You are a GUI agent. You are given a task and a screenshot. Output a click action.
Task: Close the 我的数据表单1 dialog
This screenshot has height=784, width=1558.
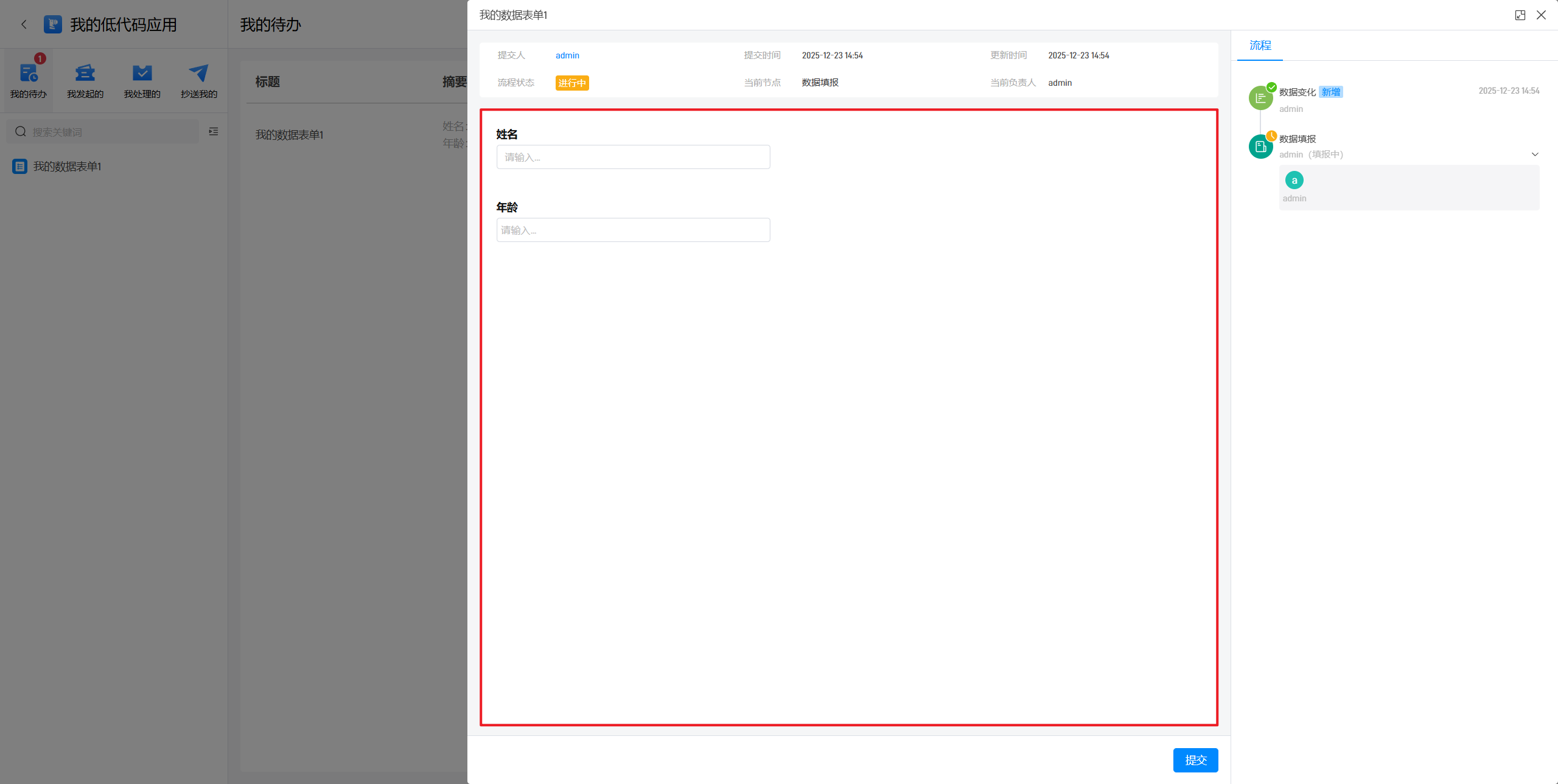[1541, 15]
